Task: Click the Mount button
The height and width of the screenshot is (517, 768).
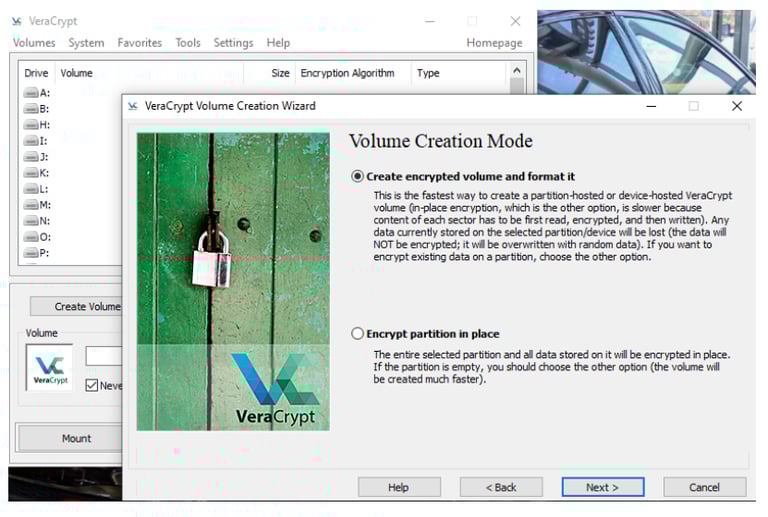Action: (70, 438)
